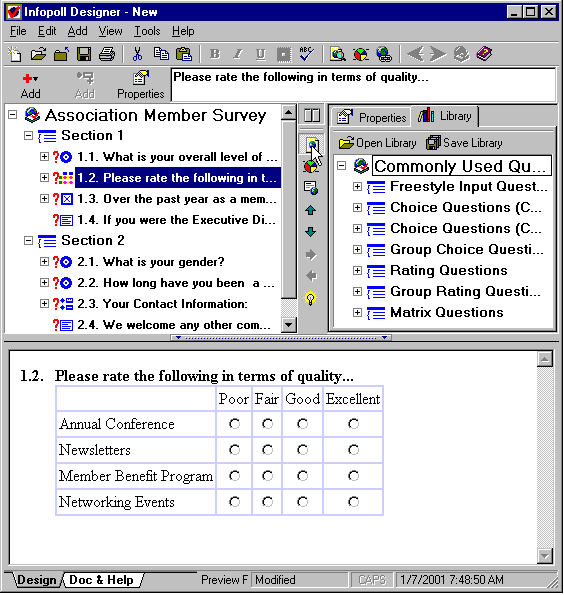This screenshot has width=564, height=595.
Task: Select Excellent for Annual Conference
Action: point(353,423)
